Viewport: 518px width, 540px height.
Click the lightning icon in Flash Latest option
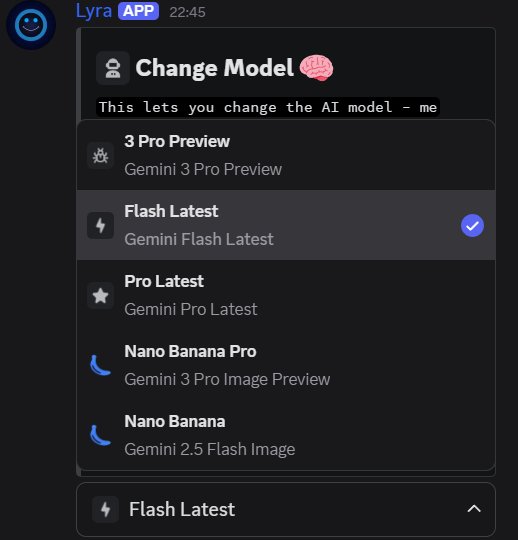tap(101, 226)
